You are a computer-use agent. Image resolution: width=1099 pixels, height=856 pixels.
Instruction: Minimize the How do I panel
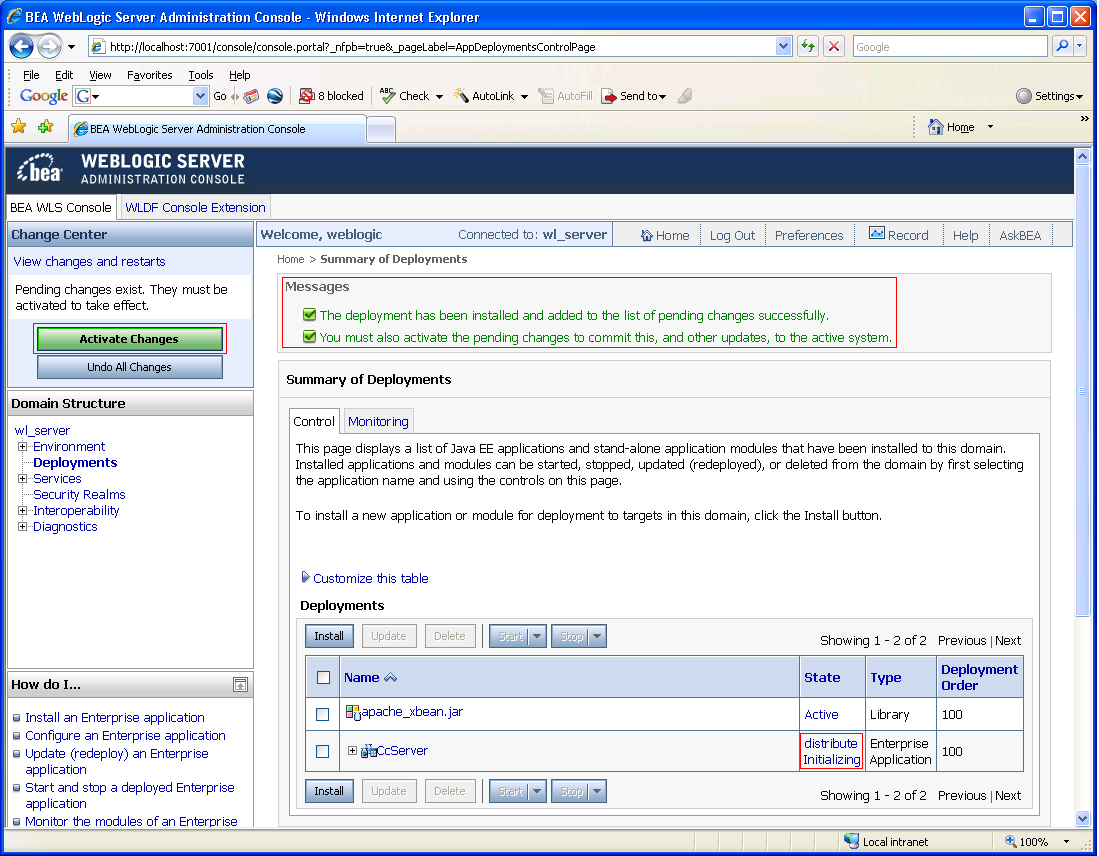[x=240, y=684]
